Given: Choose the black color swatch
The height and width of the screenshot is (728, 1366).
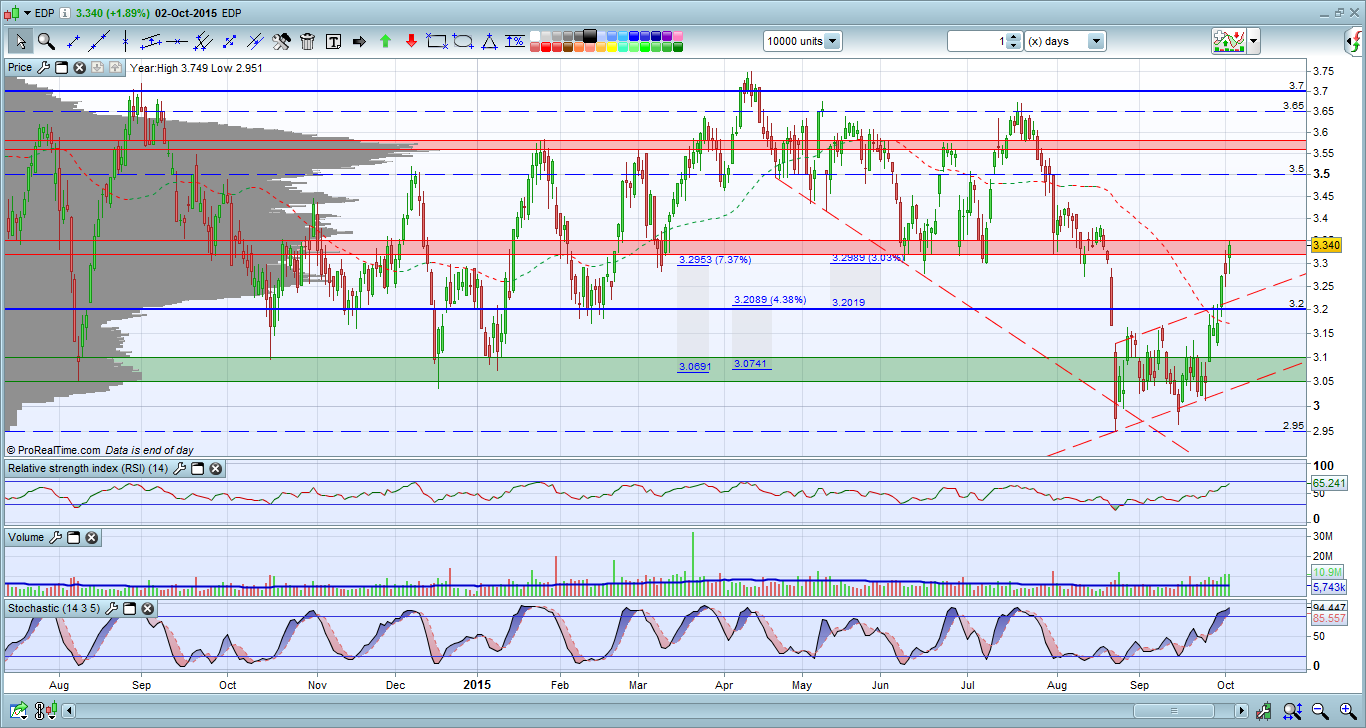Looking at the screenshot, I should pyautogui.click(x=590, y=36).
